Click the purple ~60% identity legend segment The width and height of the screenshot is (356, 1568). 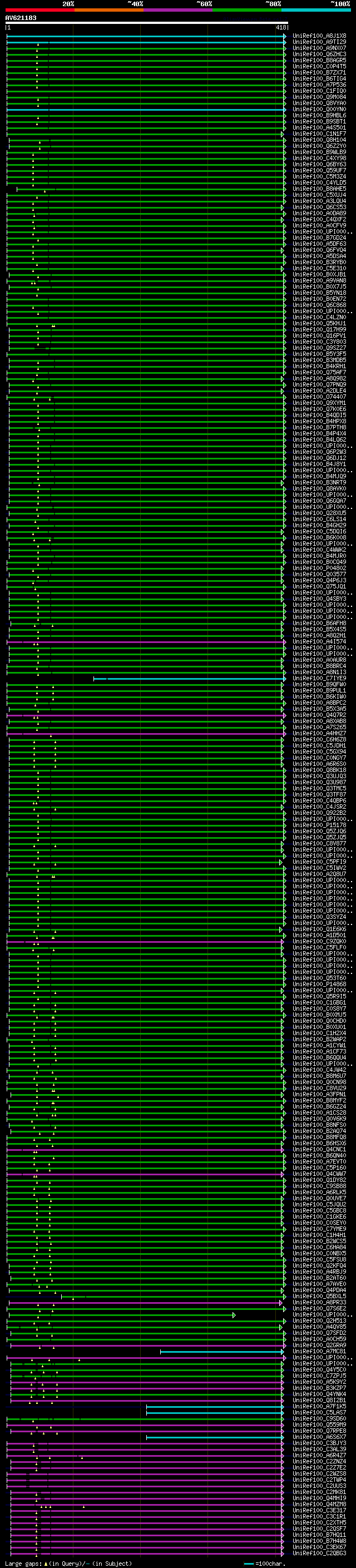tap(177, 10)
